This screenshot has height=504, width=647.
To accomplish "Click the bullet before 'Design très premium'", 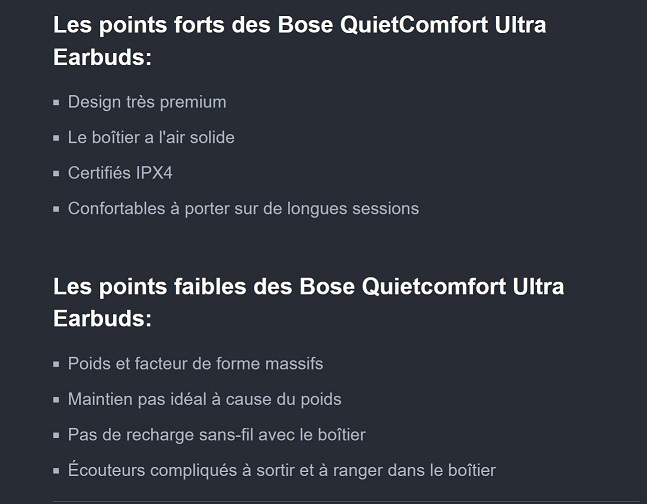I will 57,103.
